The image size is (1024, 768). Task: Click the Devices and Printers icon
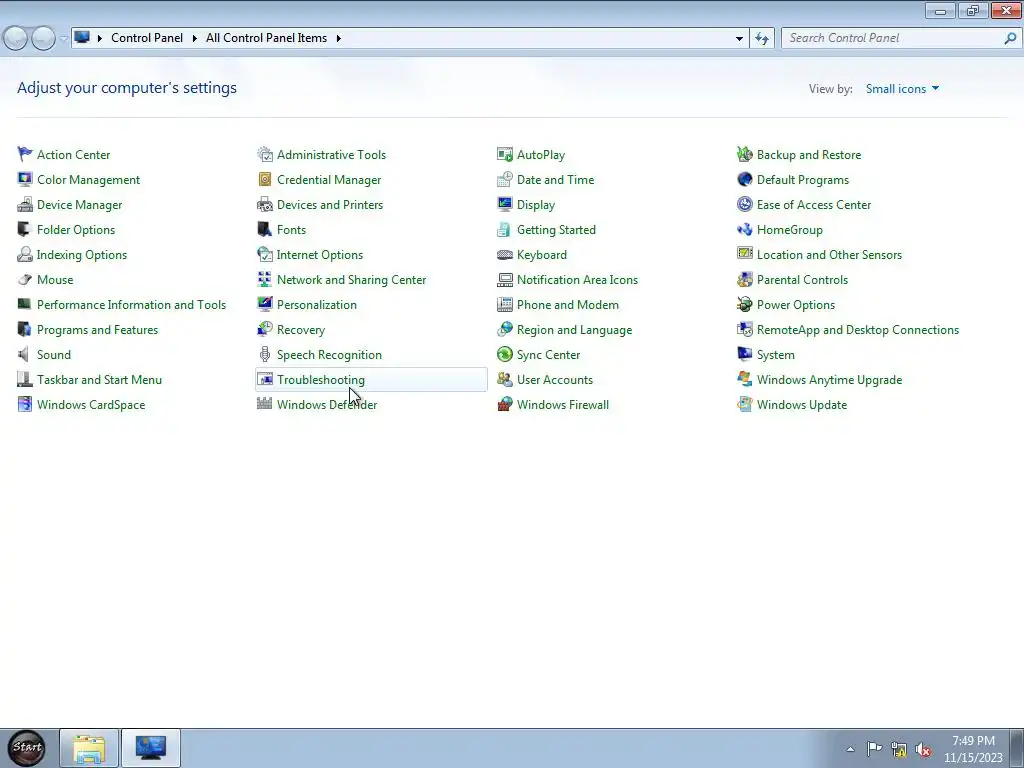tap(264, 204)
